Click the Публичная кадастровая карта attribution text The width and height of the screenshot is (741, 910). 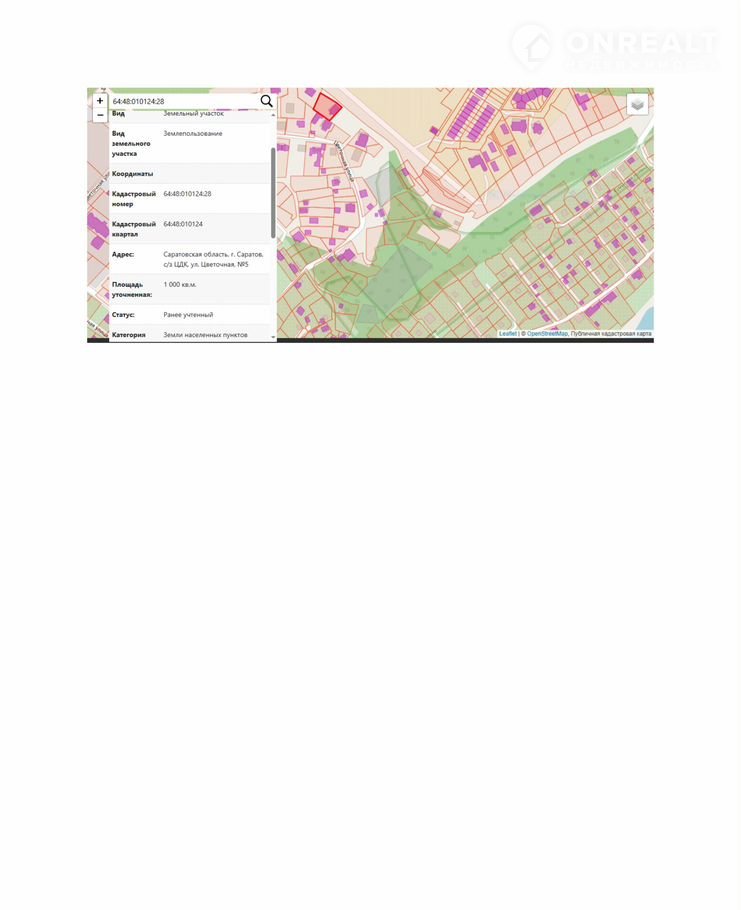tap(610, 334)
